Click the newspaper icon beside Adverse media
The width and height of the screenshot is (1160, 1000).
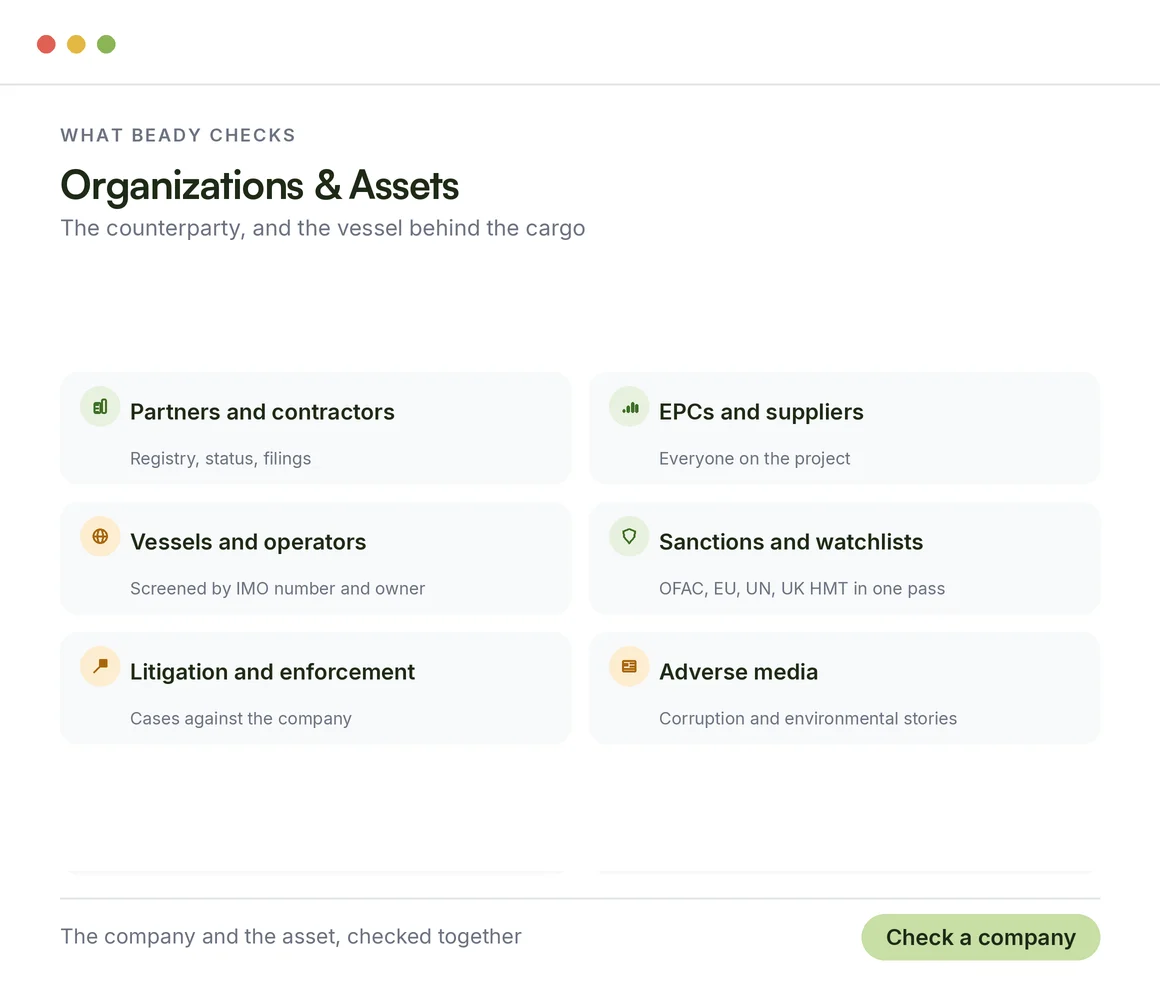pyautogui.click(x=629, y=666)
